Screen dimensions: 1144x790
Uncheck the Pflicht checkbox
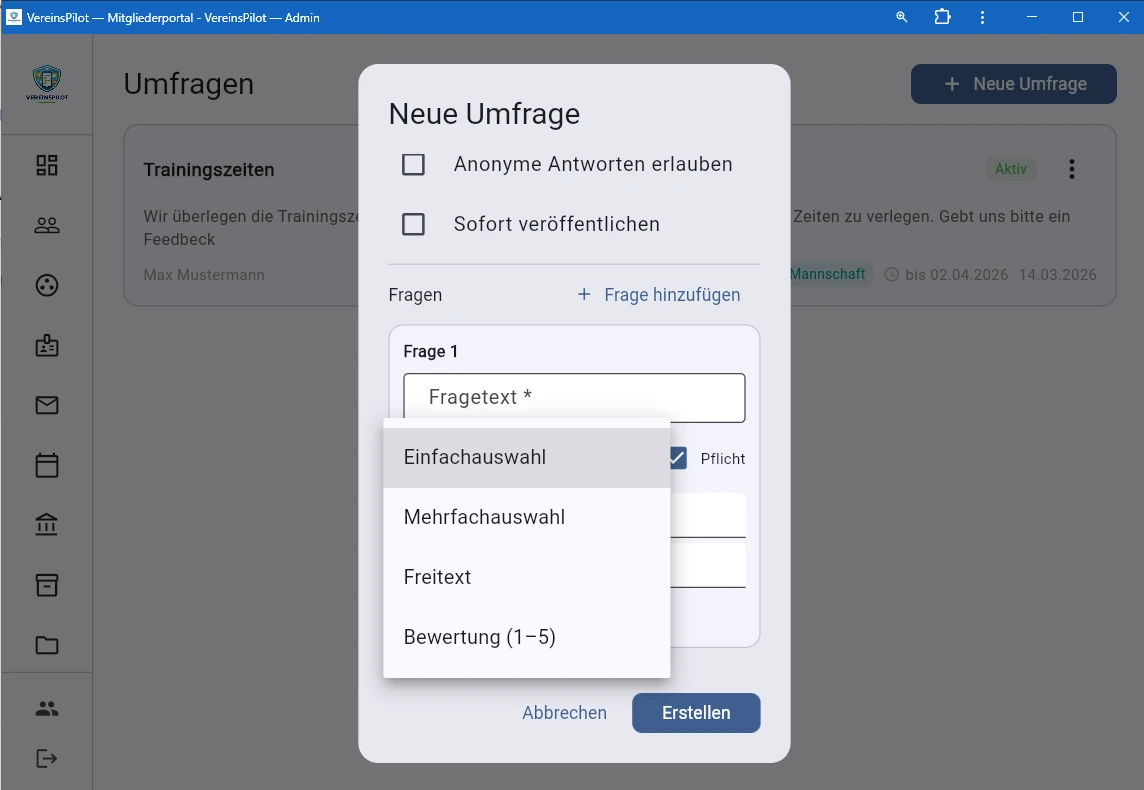678,458
